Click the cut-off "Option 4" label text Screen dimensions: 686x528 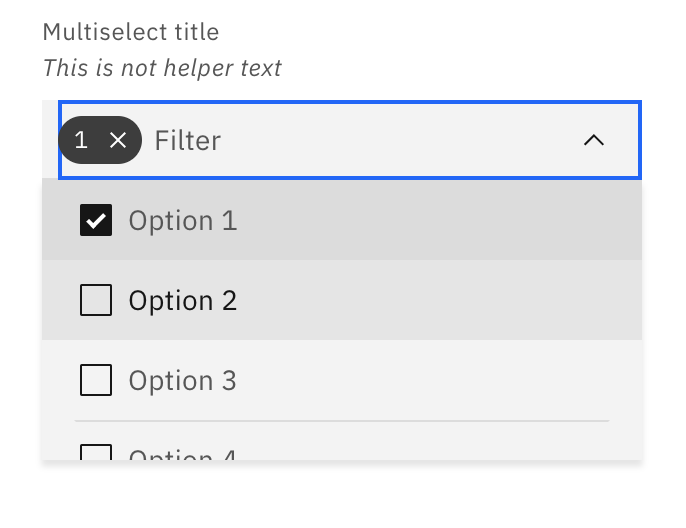(x=183, y=455)
